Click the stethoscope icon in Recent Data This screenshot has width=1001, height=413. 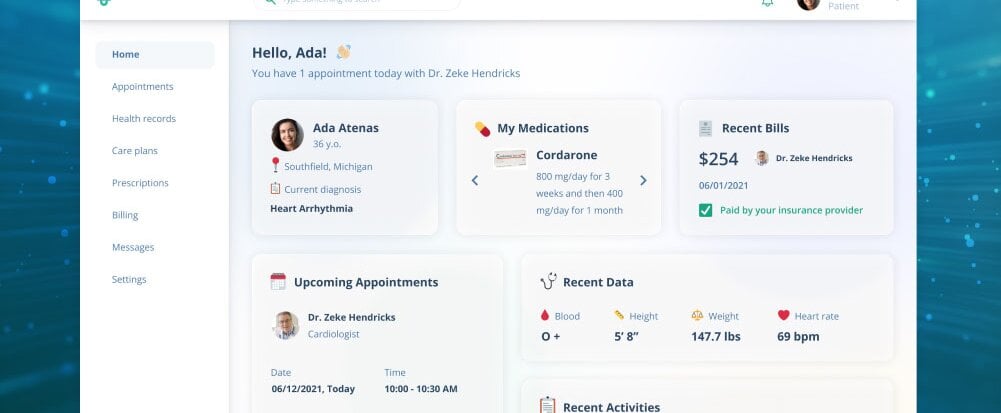(548, 282)
